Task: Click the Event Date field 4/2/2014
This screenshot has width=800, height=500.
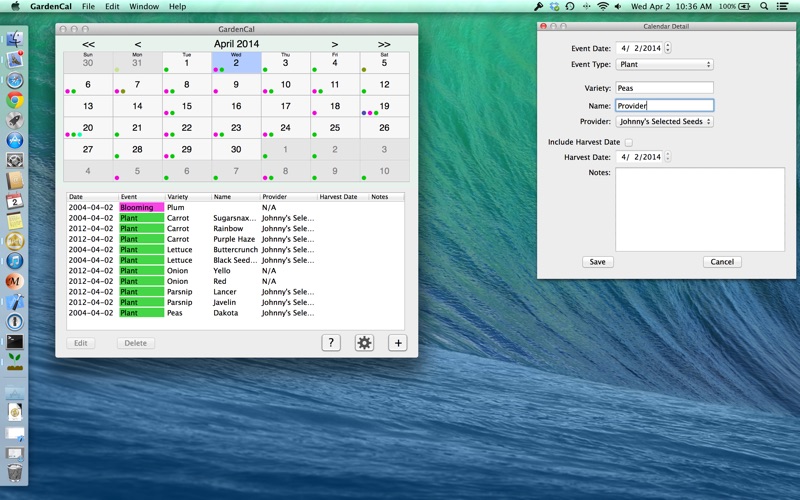Action: pos(639,48)
